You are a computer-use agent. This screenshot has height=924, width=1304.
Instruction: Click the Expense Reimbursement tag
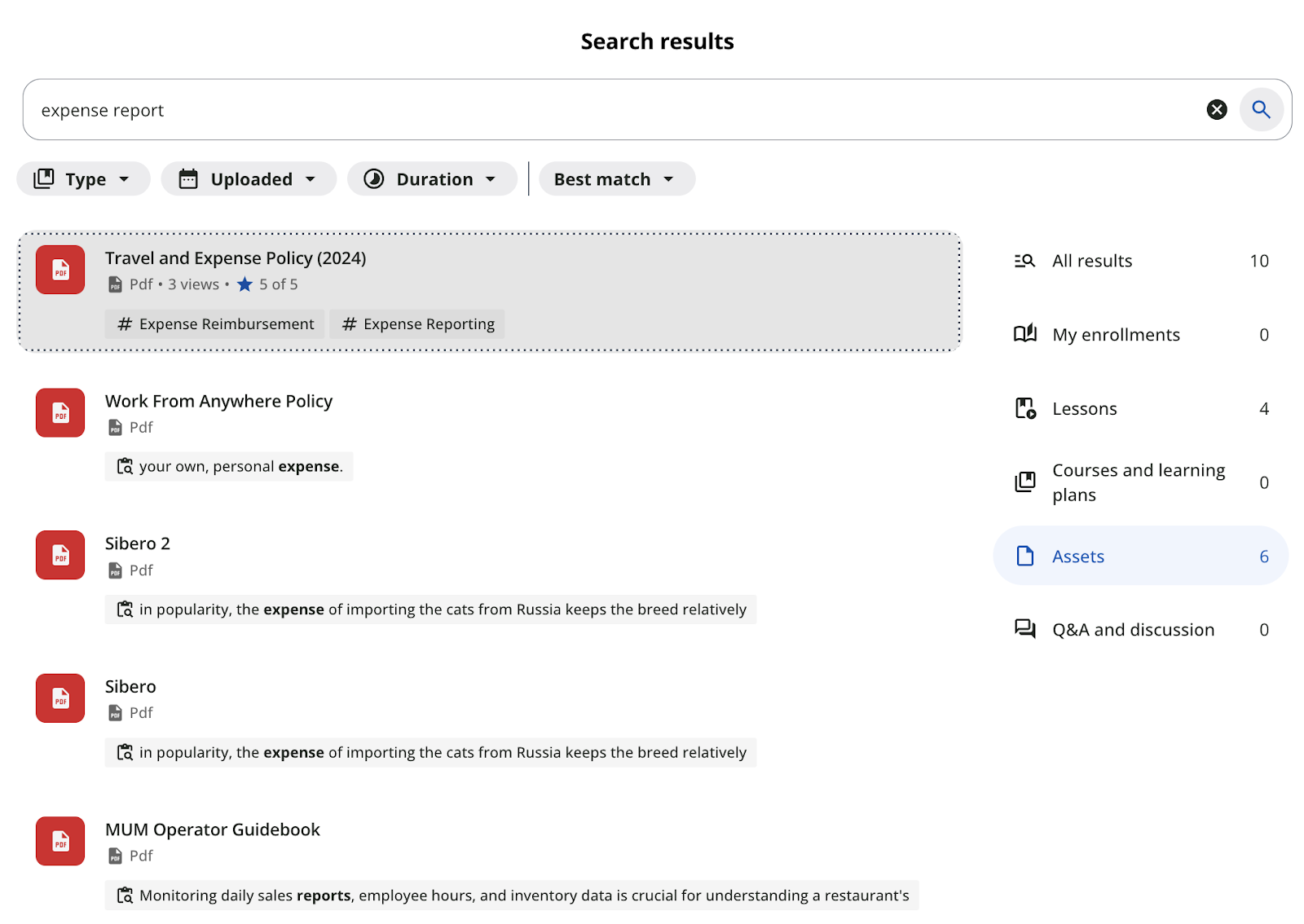pyautogui.click(x=215, y=324)
